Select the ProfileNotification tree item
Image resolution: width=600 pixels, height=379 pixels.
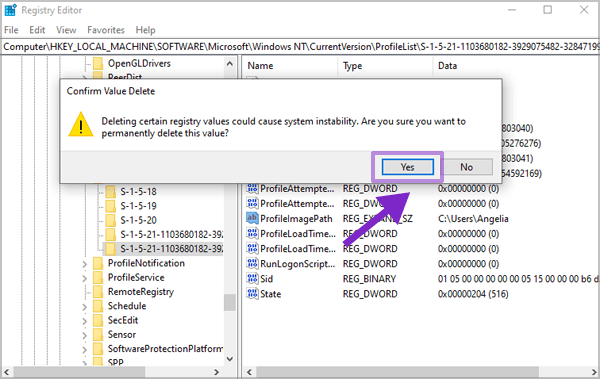click(x=146, y=263)
